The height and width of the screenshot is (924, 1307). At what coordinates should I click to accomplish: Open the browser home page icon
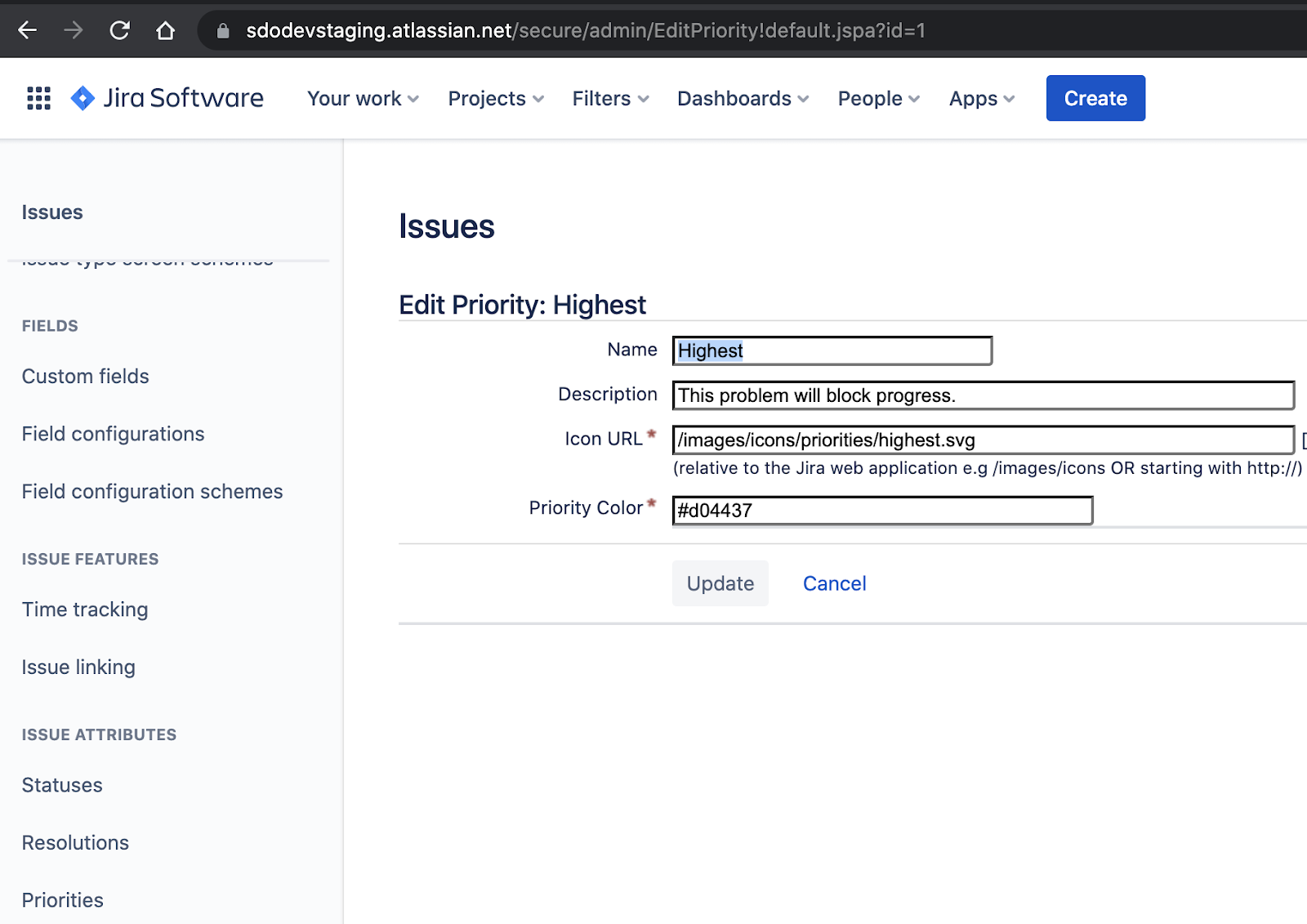coord(165,31)
